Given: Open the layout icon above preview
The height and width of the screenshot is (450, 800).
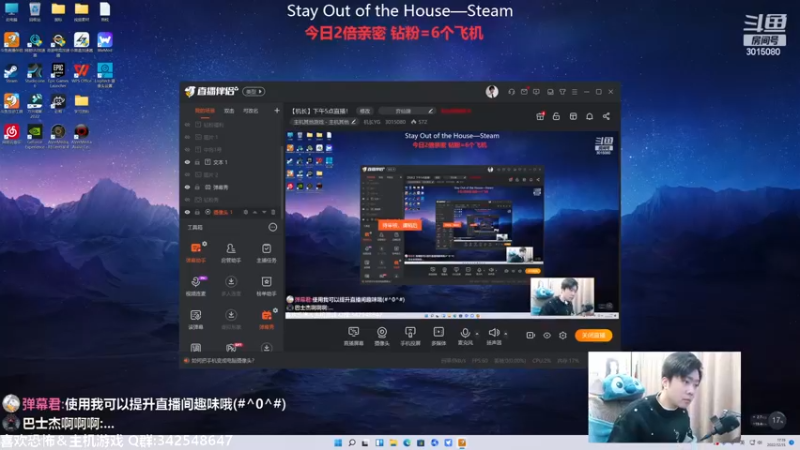Looking at the screenshot, I should 573,116.
